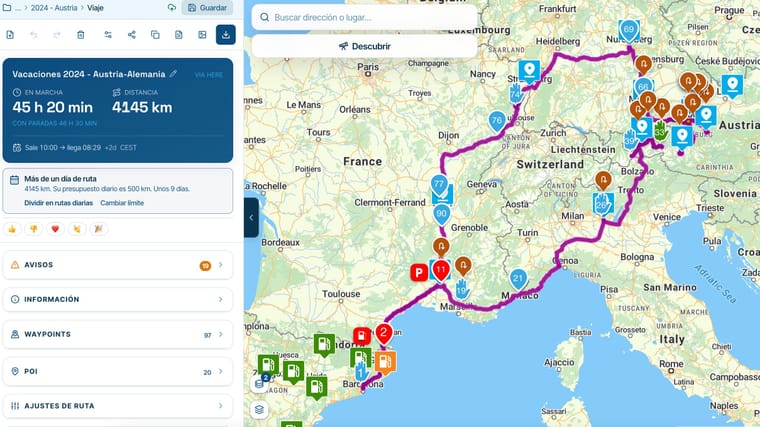Click the red parking P marker
760x427 pixels.
(419, 272)
